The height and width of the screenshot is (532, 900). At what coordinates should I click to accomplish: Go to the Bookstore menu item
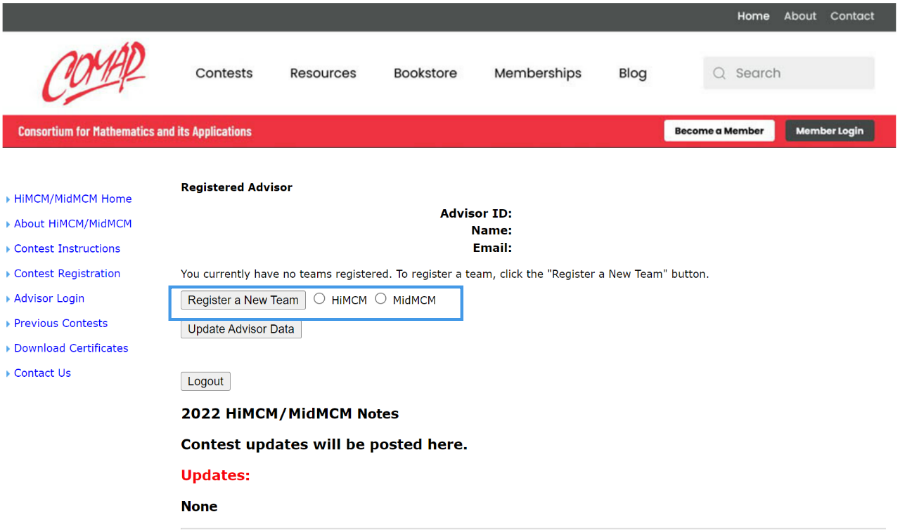click(425, 73)
